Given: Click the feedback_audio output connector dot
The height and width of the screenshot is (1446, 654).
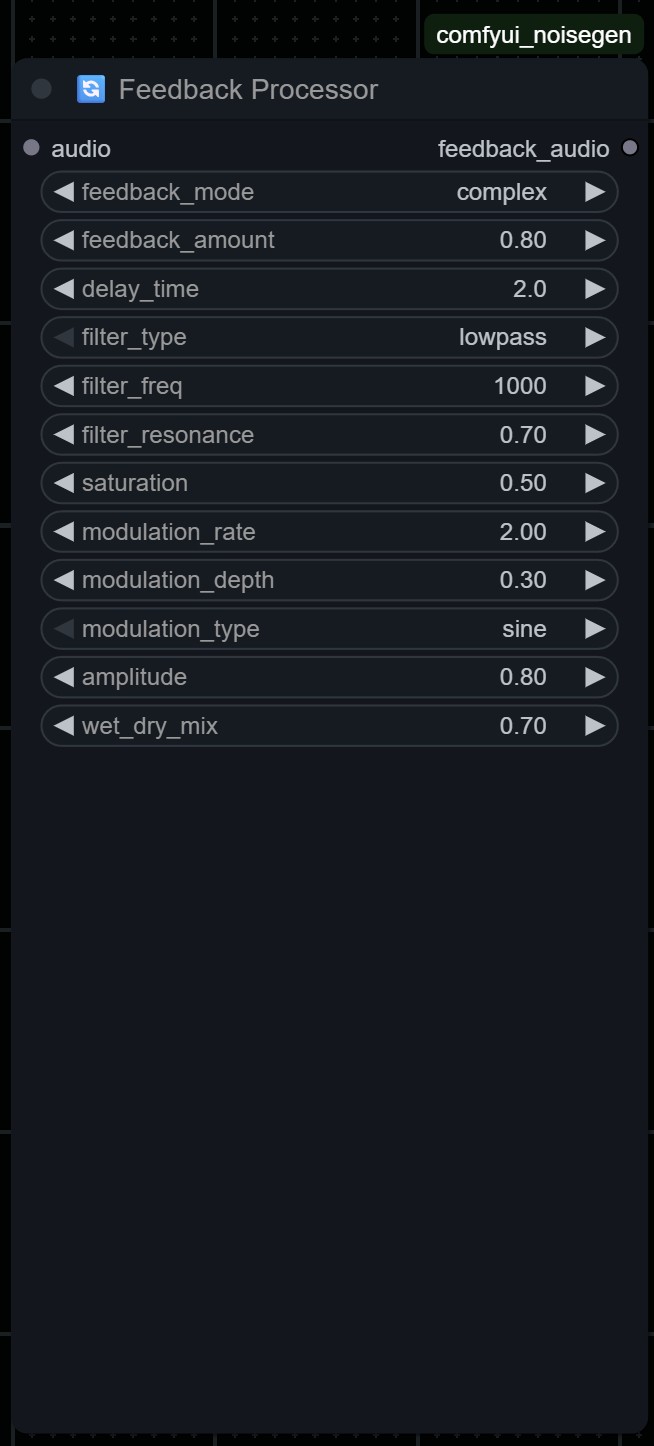Looking at the screenshot, I should 629,148.
